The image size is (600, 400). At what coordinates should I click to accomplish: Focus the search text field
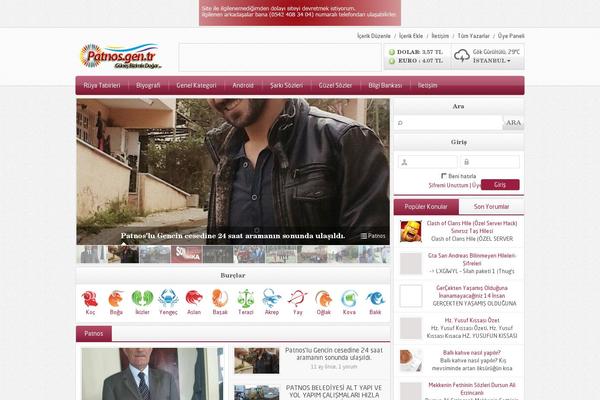click(x=448, y=123)
